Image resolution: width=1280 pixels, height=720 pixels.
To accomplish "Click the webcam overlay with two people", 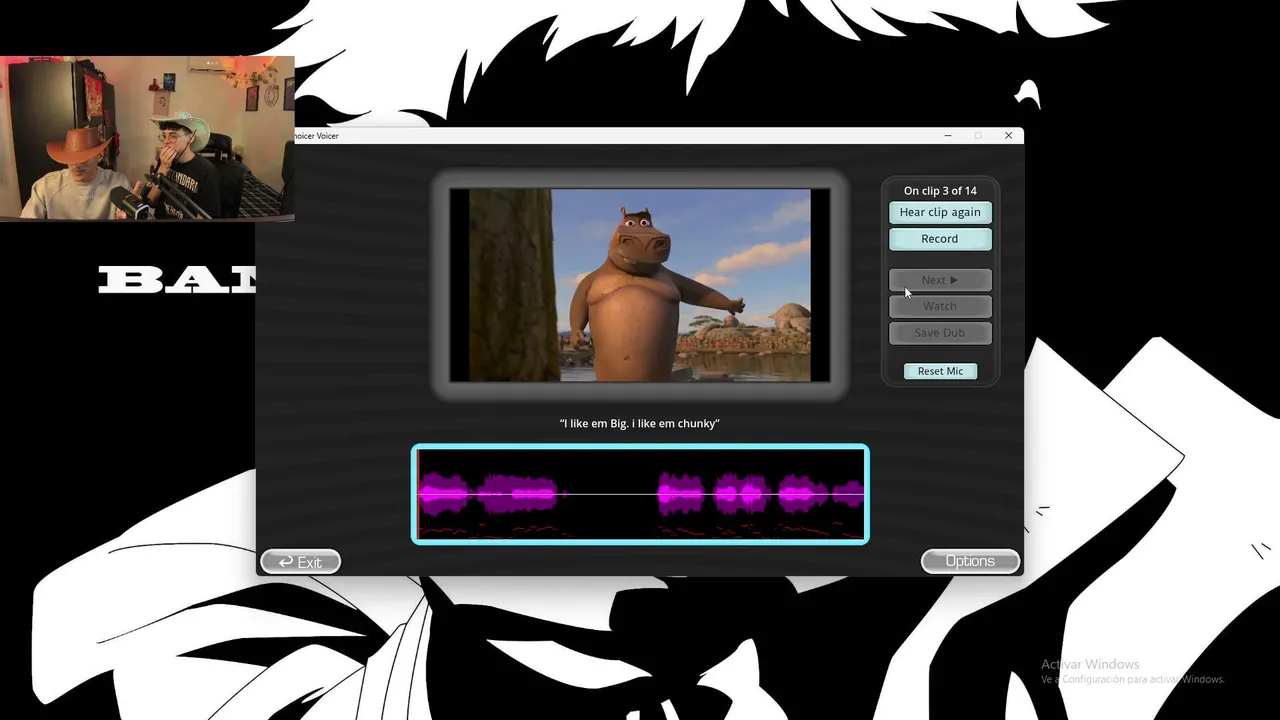I will [147, 138].
